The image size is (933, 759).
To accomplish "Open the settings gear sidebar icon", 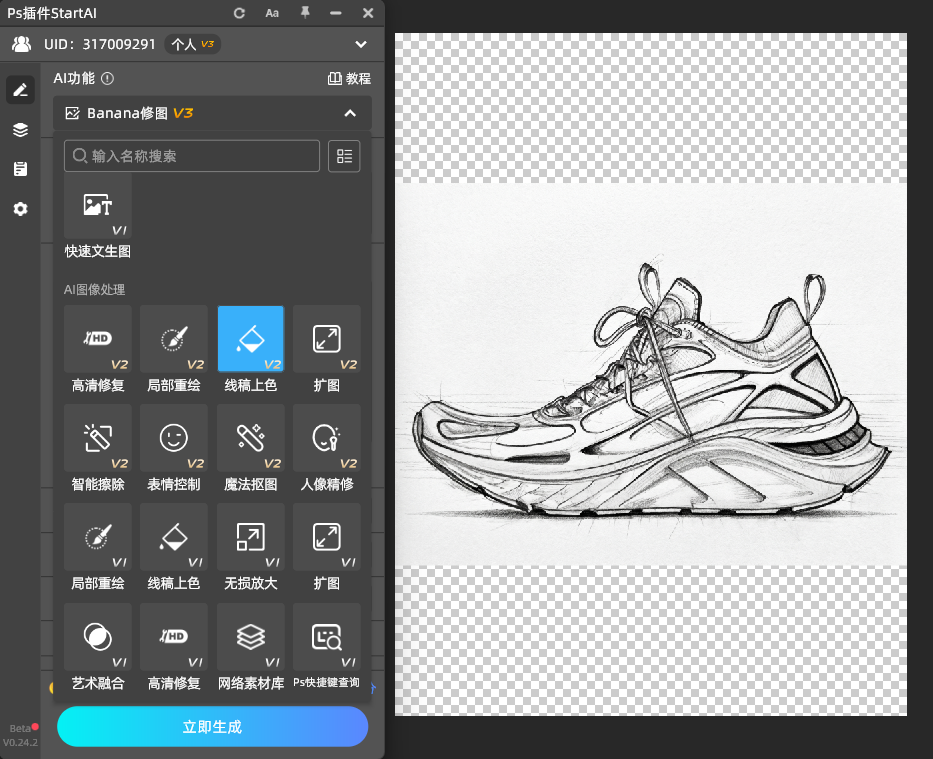I will tap(20, 209).
